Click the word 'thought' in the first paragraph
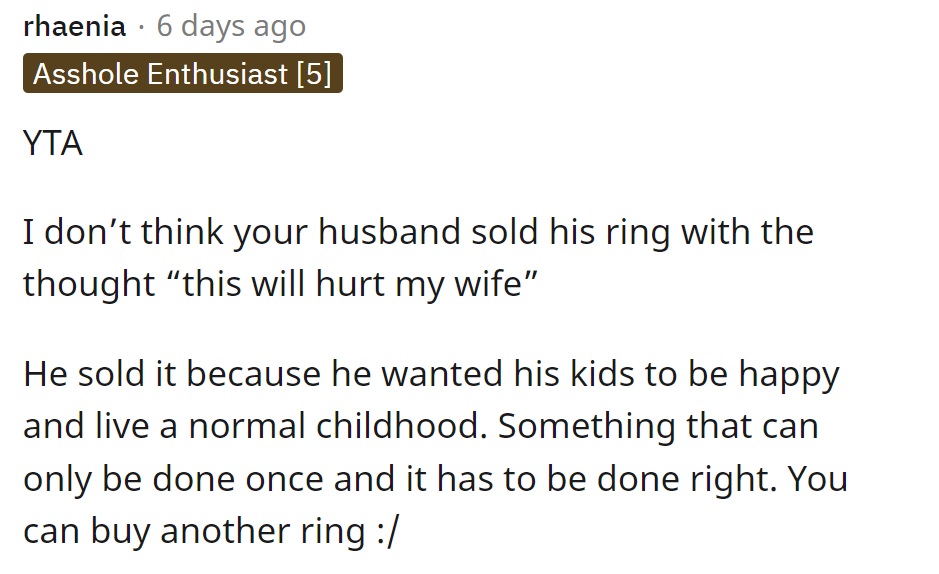Screen dimensions: 939x574 [x=89, y=284]
